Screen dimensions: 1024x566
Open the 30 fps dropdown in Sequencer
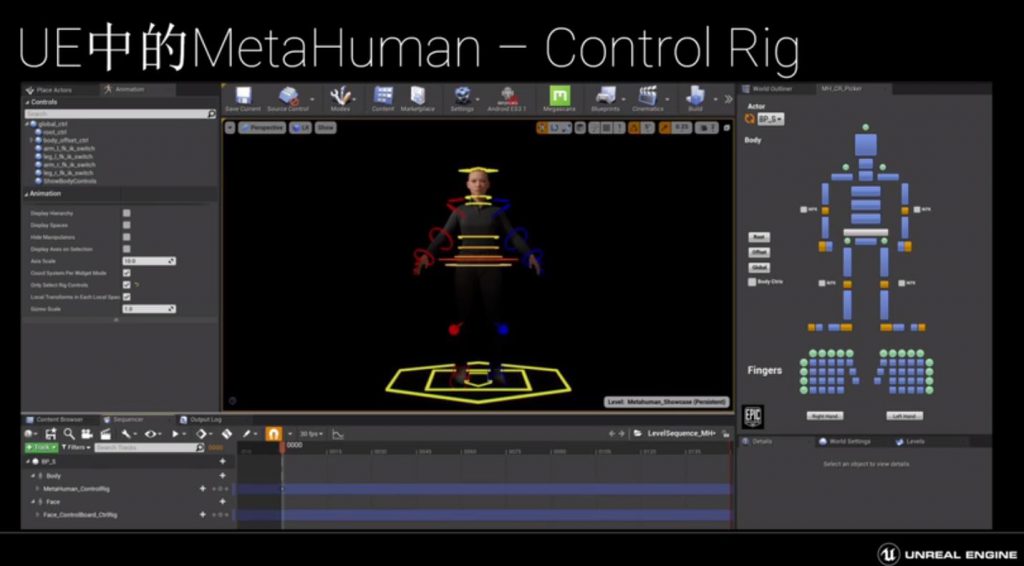coord(311,433)
